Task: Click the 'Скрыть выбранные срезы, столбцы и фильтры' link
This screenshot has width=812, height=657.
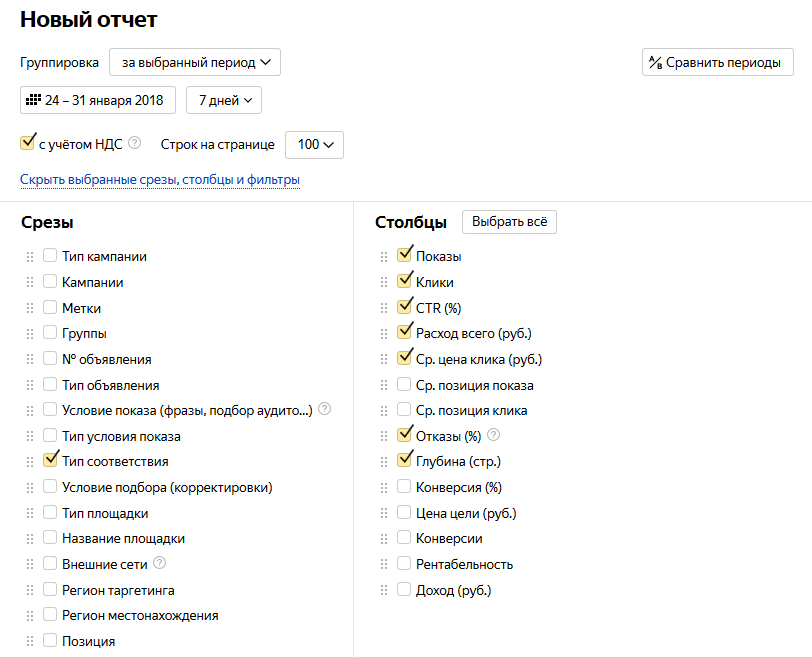Action: point(160,180)
